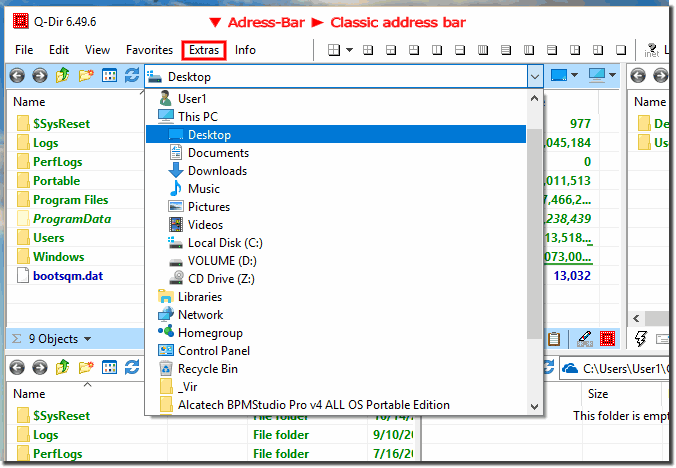
Task: Select Local Disk (C:) in the list
Action: tap(336, 243)
